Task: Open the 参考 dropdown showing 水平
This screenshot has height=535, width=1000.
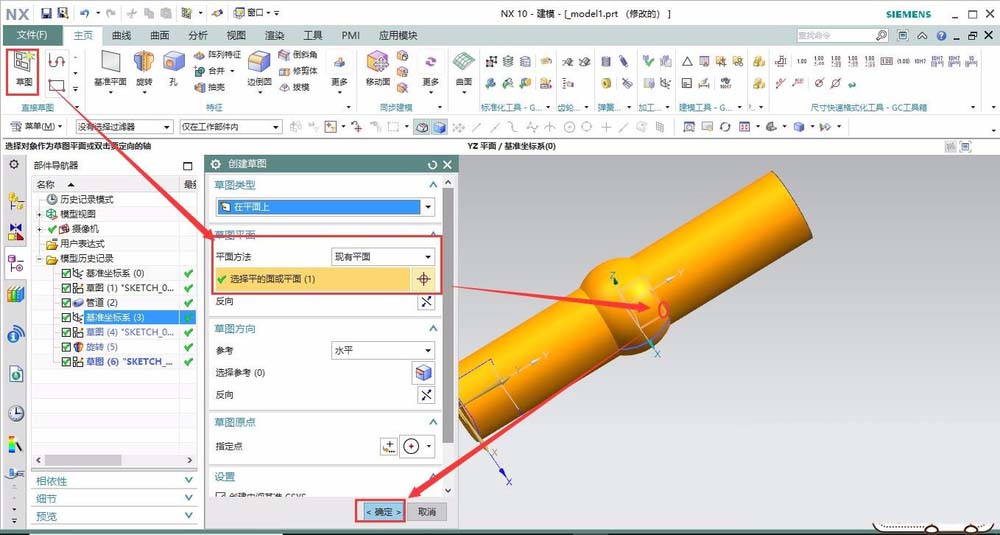Action: (383, 350)
